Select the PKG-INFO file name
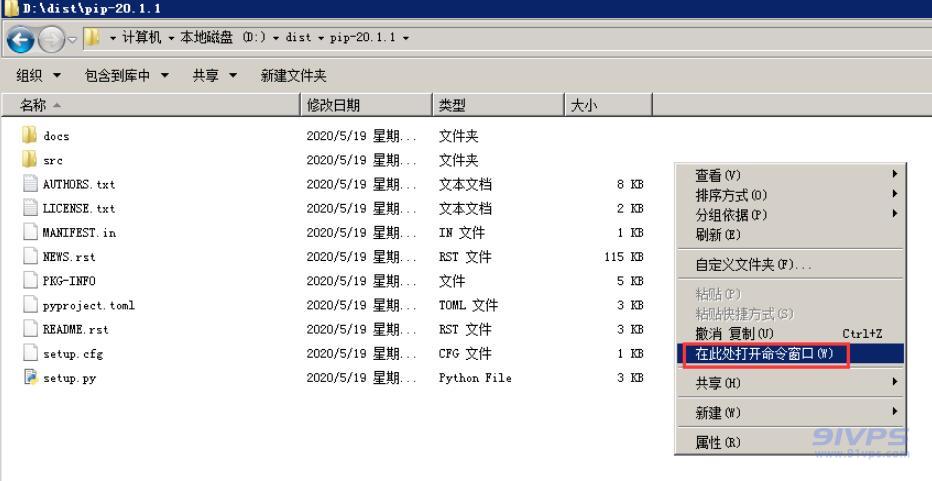The image size is (932, 481). pos(69,281)
